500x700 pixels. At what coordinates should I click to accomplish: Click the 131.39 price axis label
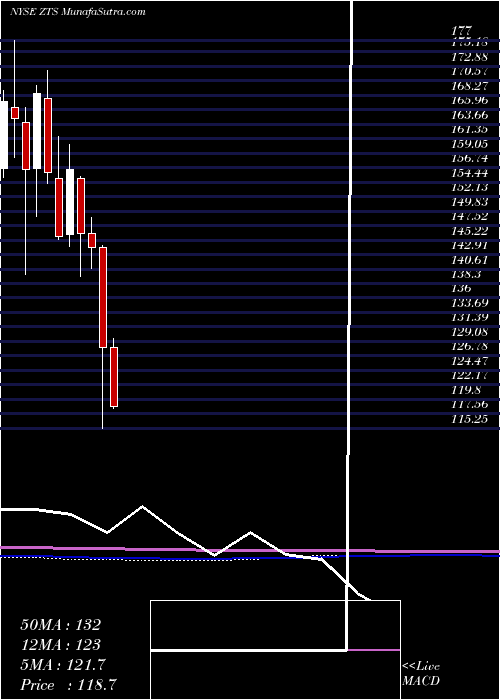point(471,317)
